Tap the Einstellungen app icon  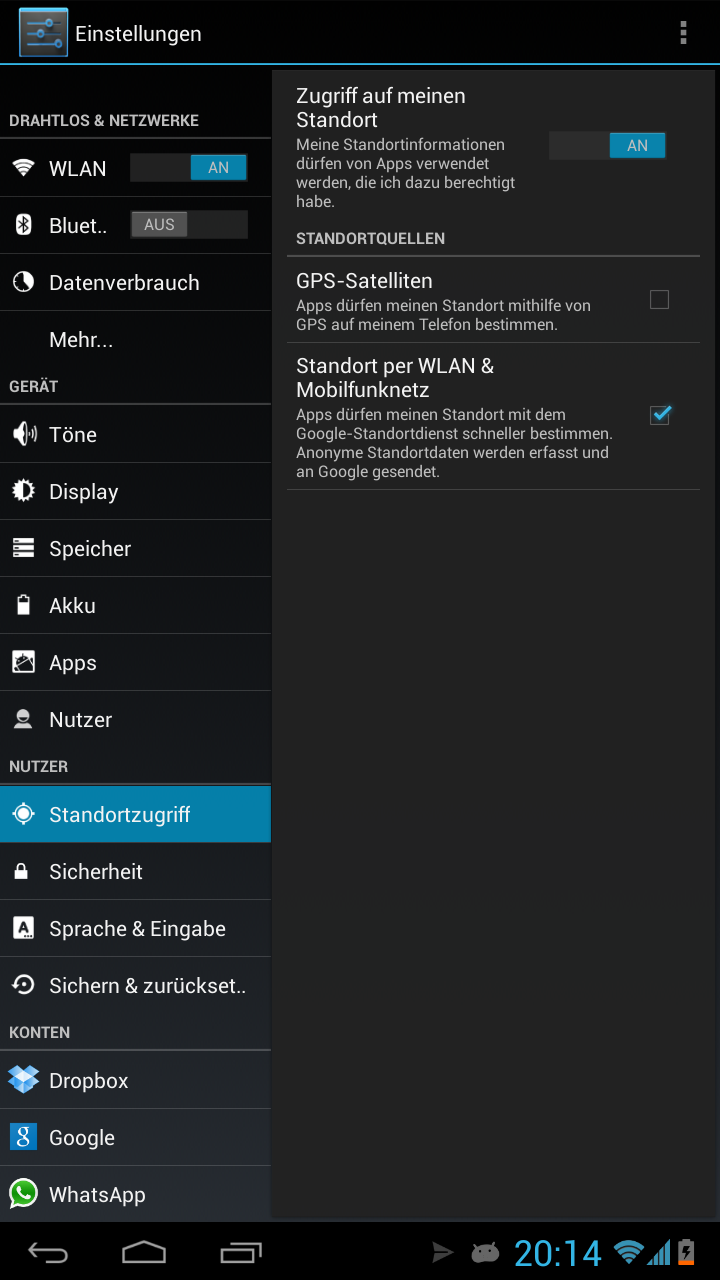click(x=43, y=33)
